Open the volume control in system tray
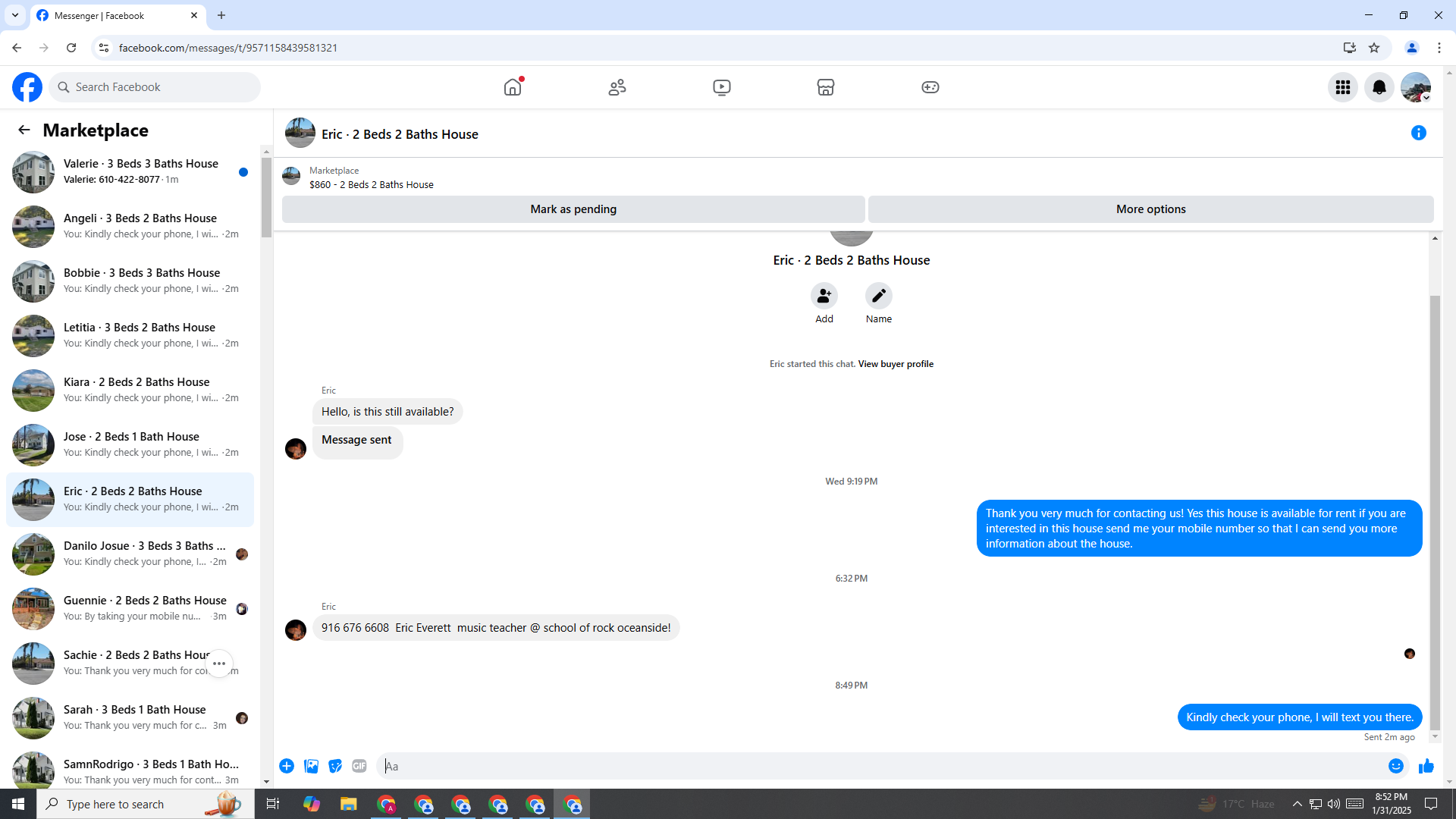 (x=1333, y=804)
